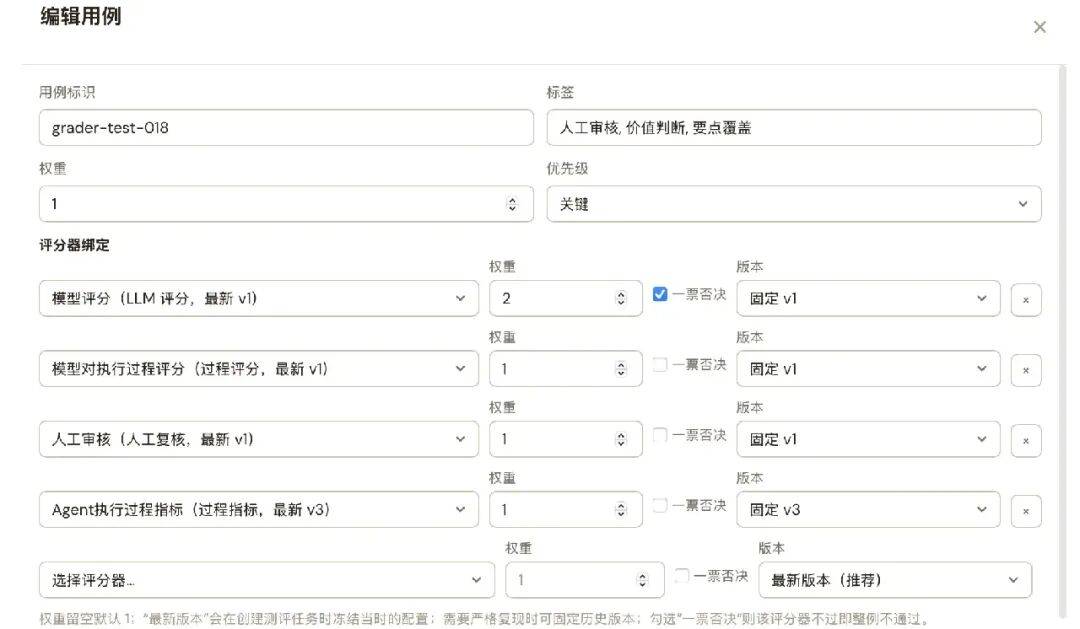Open the Agent执行过程指标 grader dropdown
Image resolution: width=1080 pixels, height=629 pixels.
pyautogui.click(x=258, y=510)
